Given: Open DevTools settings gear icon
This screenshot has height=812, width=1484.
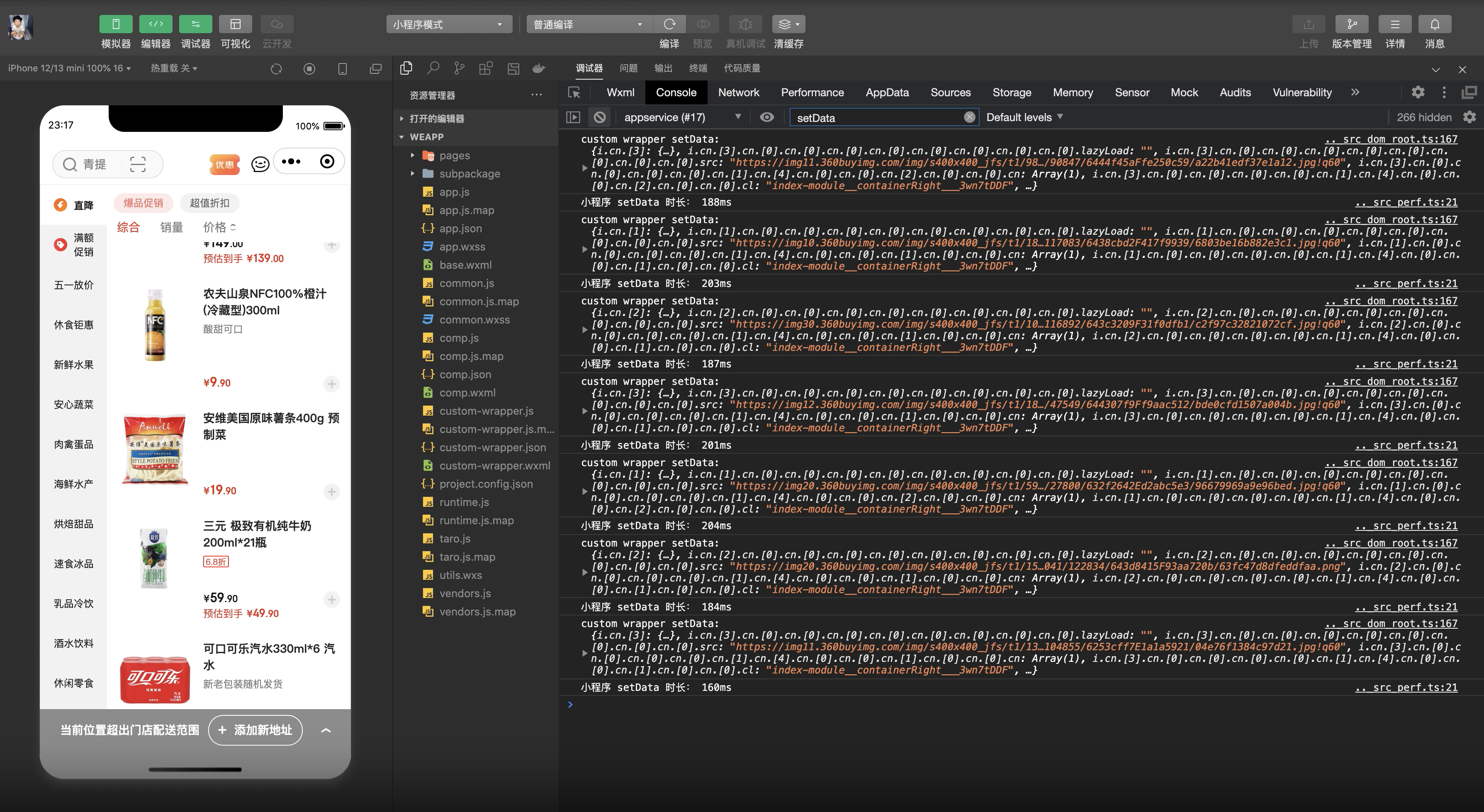Looking at the screenshot, I should click(x=1418, y=92).
